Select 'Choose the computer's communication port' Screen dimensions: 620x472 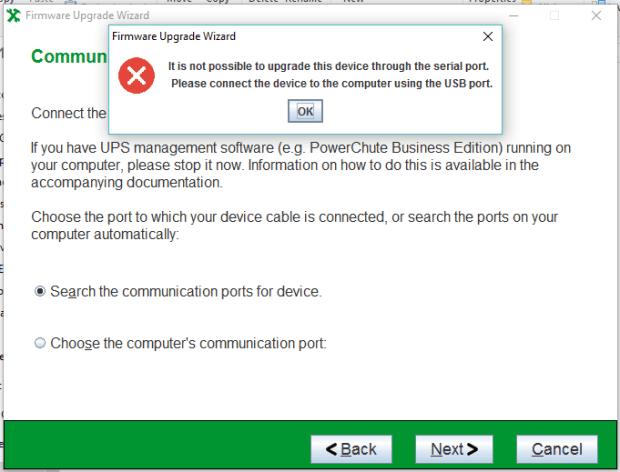[40, 343]
